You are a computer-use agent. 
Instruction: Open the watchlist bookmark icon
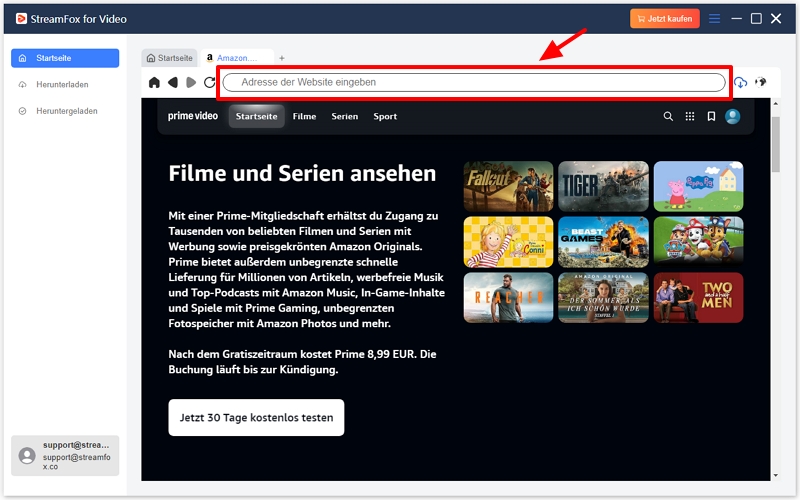click(711, 116)
